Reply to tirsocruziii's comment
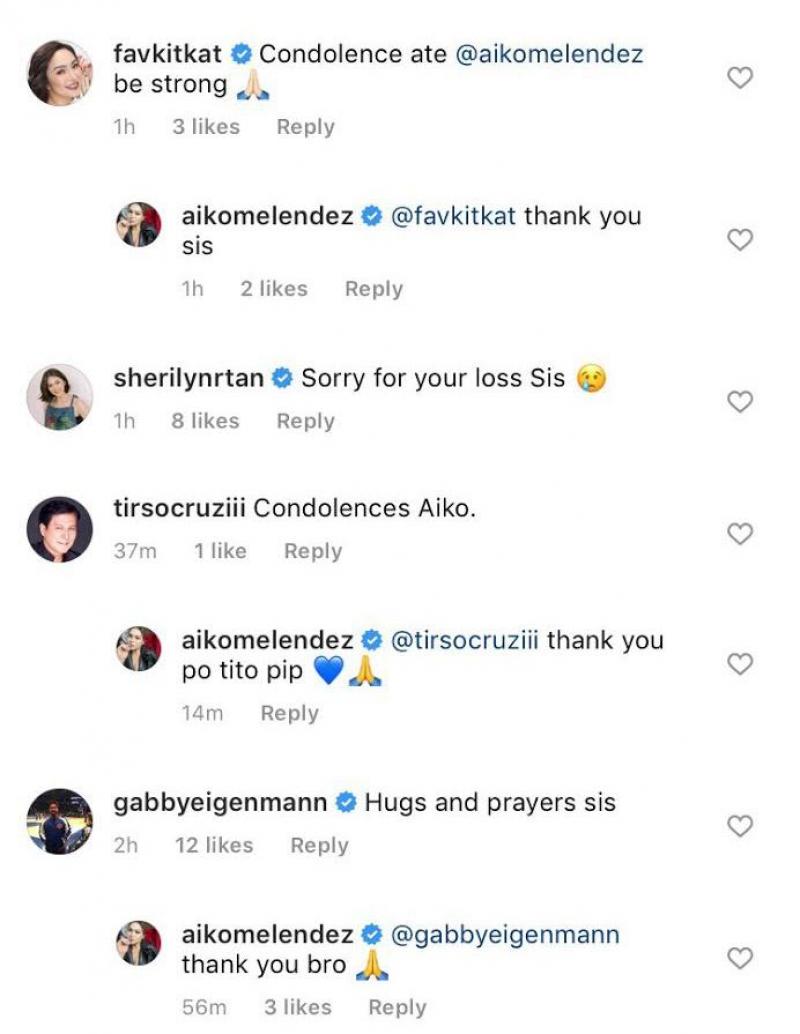This screenshot has height=1034, width=800. [x=313, y=551]
